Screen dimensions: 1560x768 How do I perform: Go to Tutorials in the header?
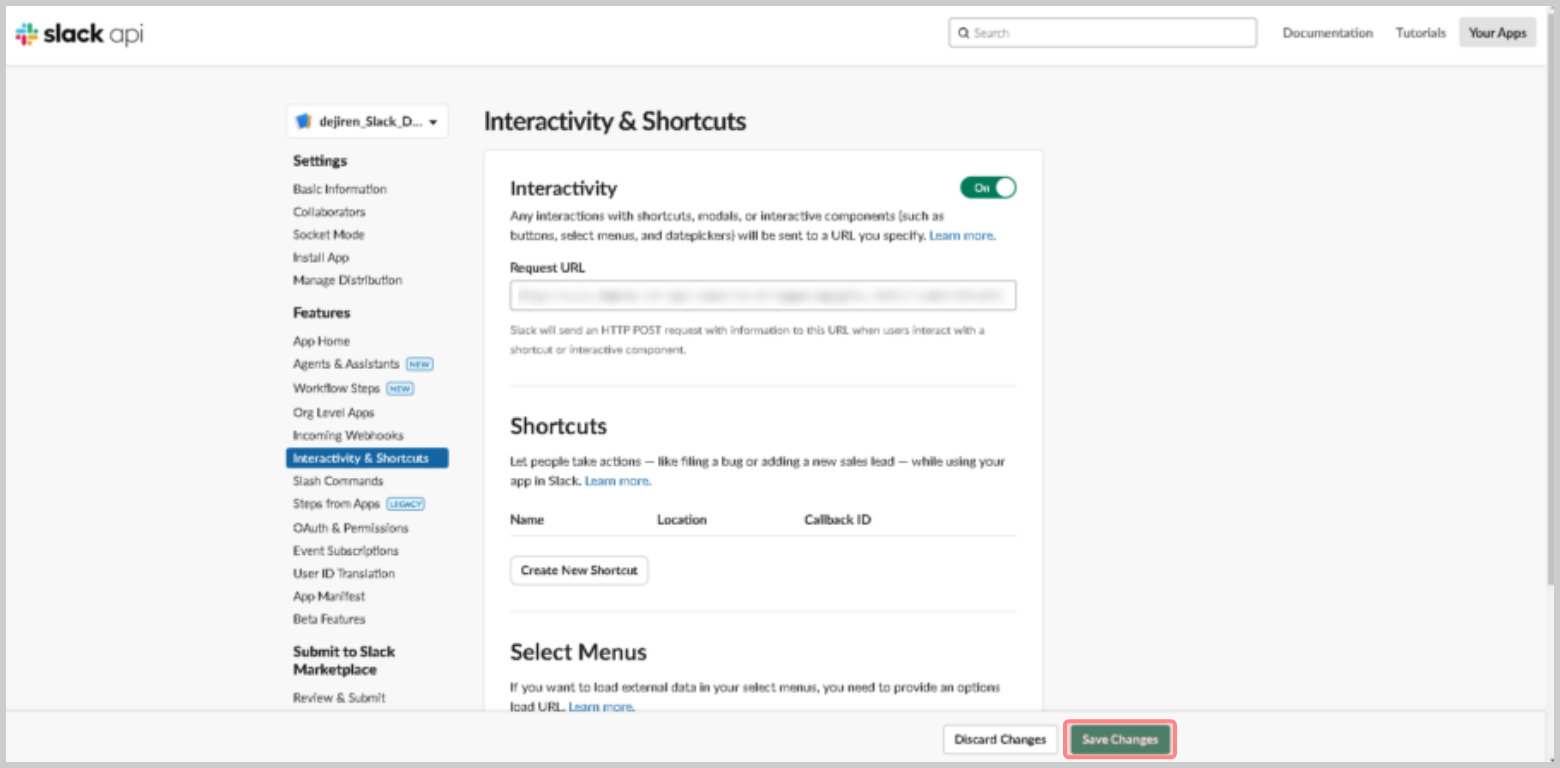click(x=1421, y=33)
